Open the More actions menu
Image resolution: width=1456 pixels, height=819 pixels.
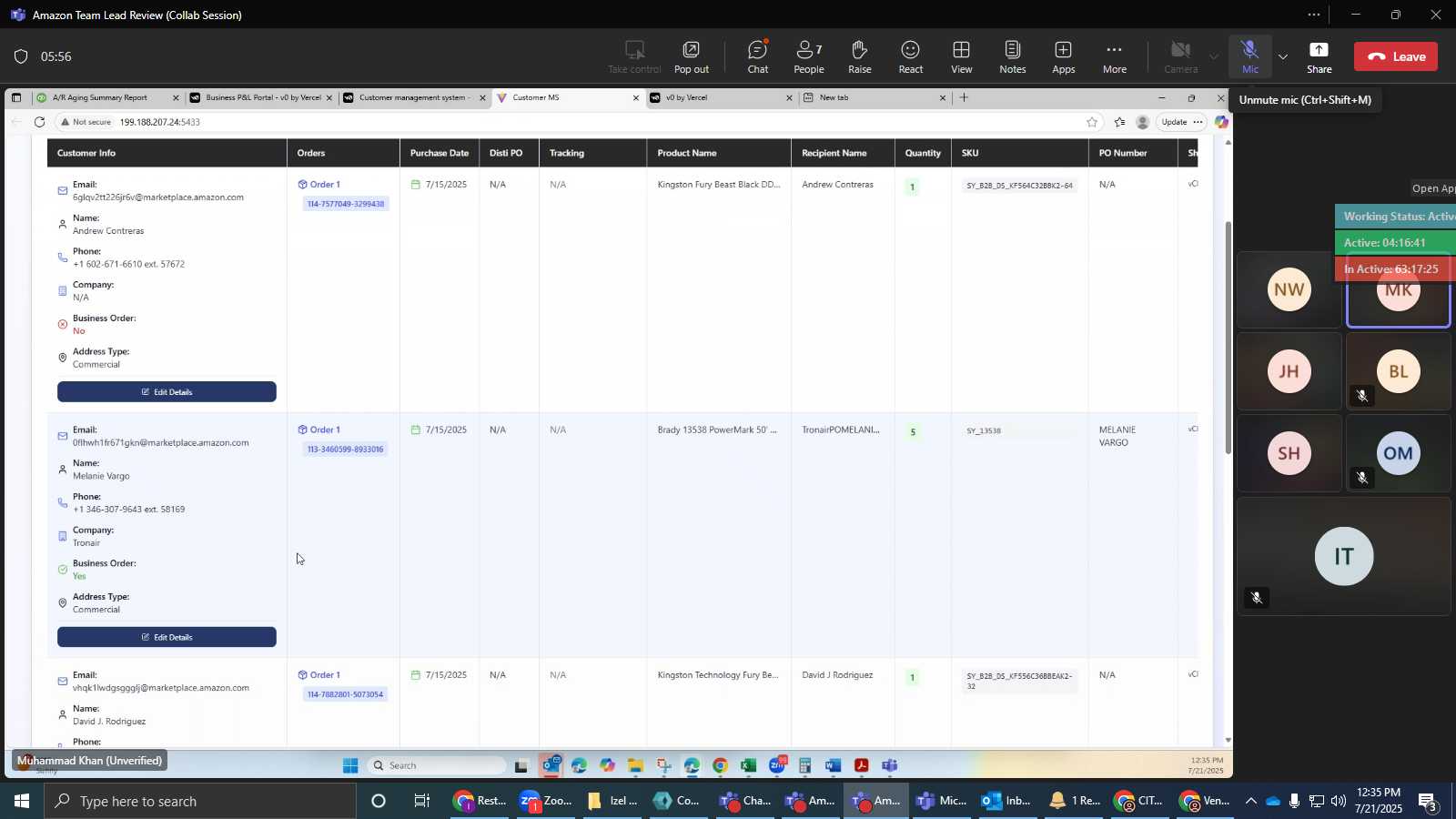[1115, 56]
